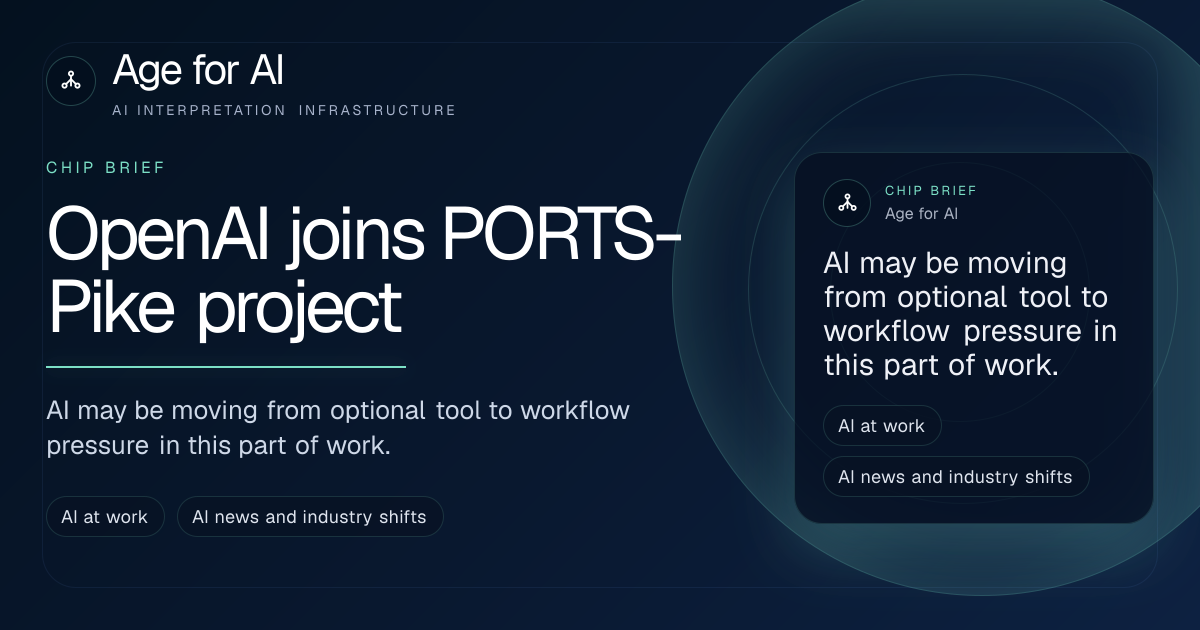
Task: Click the network logo icon in the side card
Action: (847, 202)
